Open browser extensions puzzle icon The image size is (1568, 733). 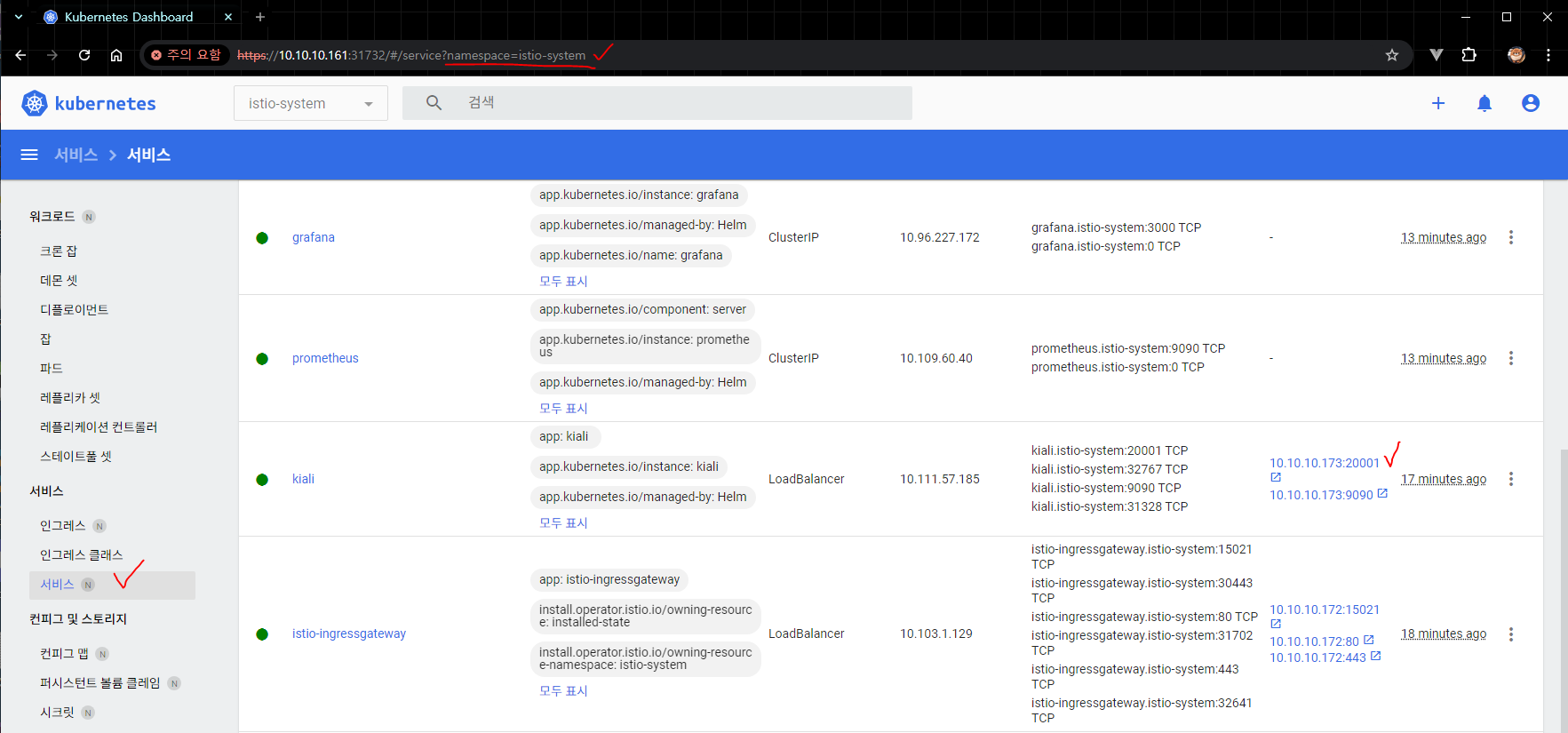(x=1469, y=55)
